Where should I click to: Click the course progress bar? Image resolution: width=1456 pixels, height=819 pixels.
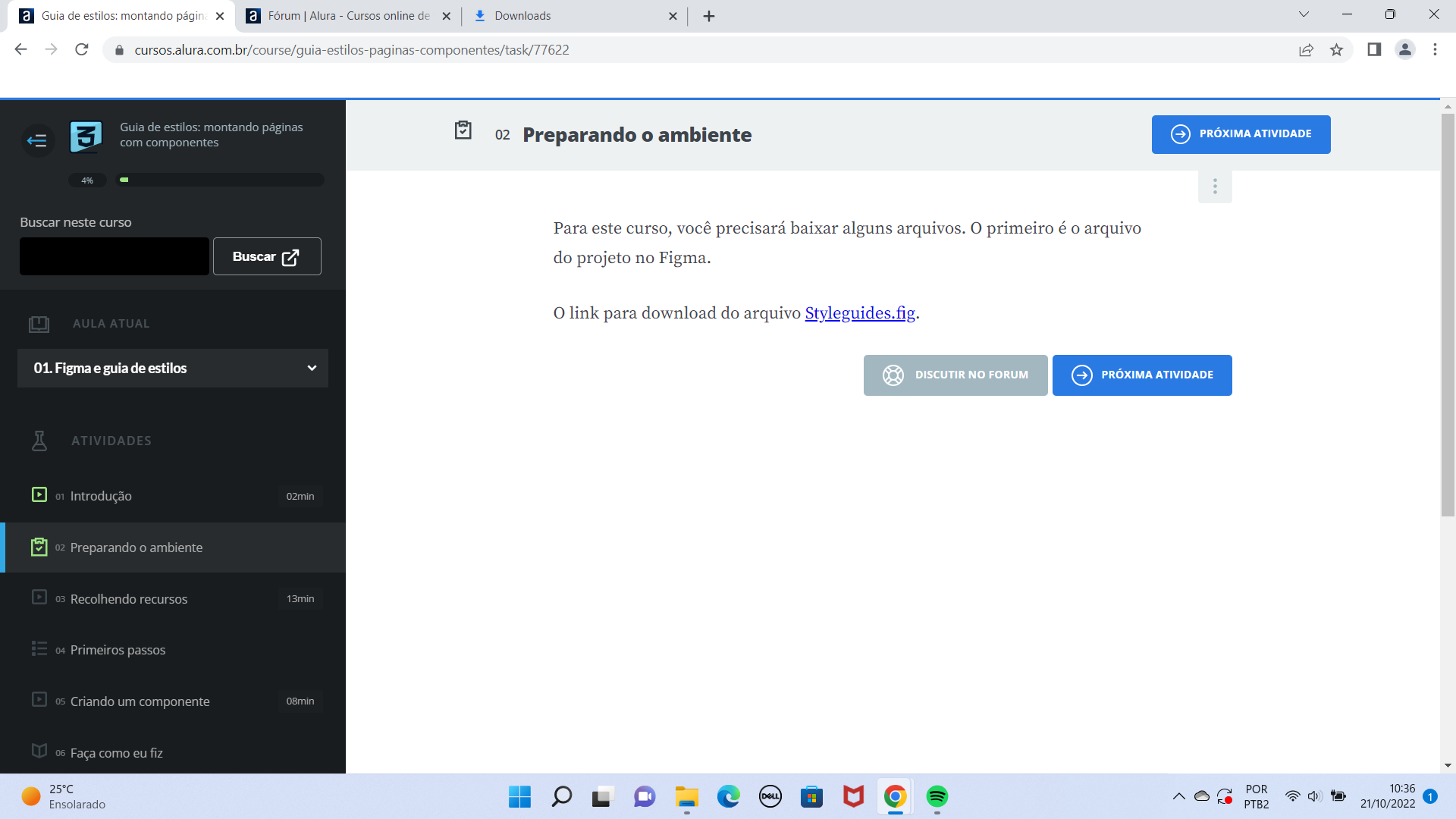220,180
